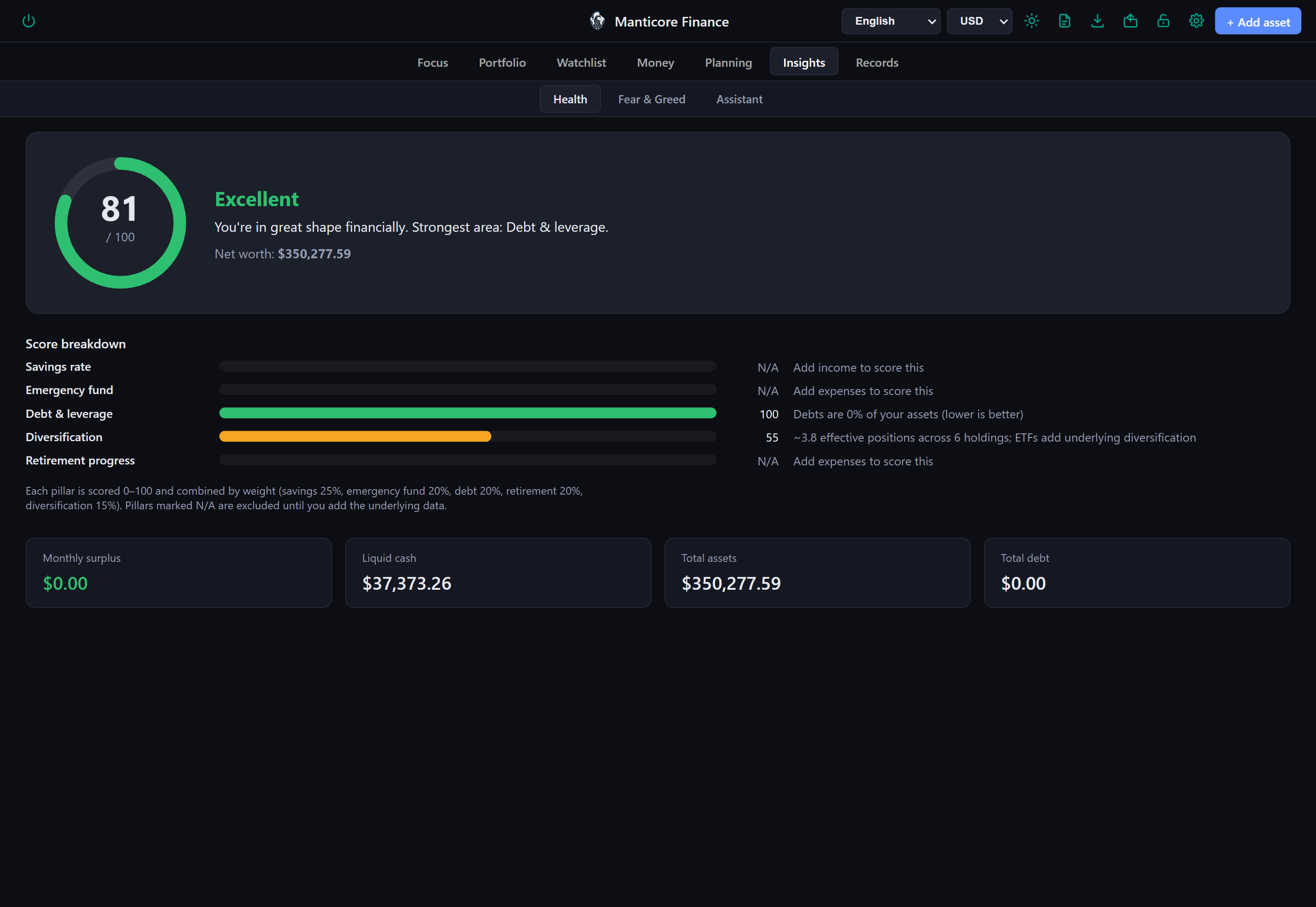Click the padlock lock icon
This screenshot has height=907, width=1316.
click(x=1163, y=21)
